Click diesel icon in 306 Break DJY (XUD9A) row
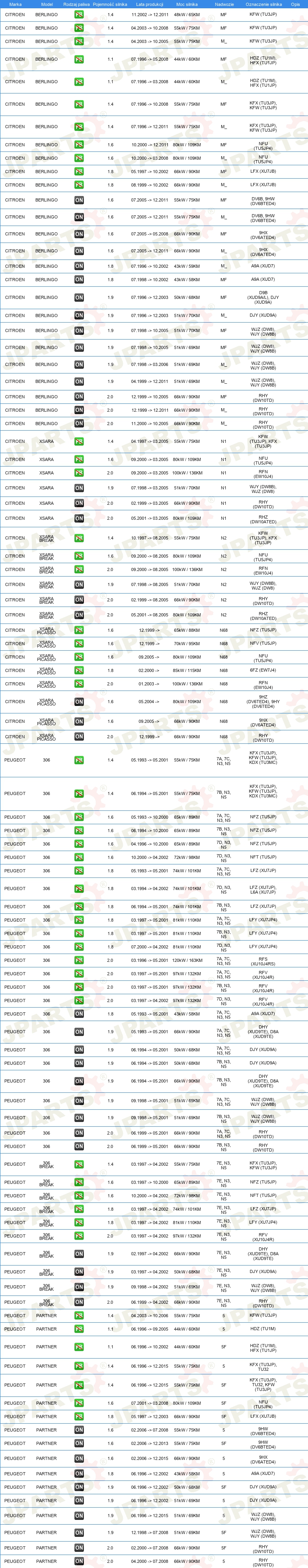The image size is (308, 1568). point(79,1271)
